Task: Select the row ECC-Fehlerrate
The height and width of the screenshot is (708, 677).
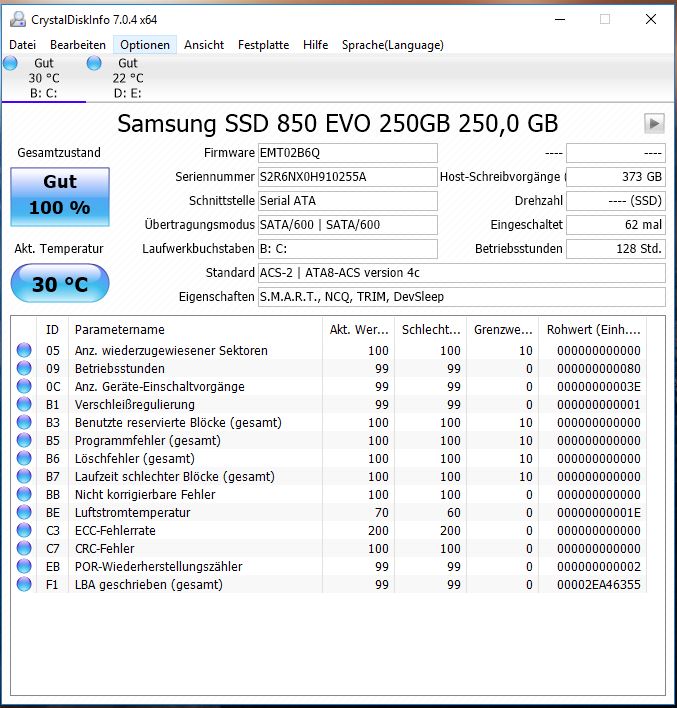Action: tap(329, 531)
